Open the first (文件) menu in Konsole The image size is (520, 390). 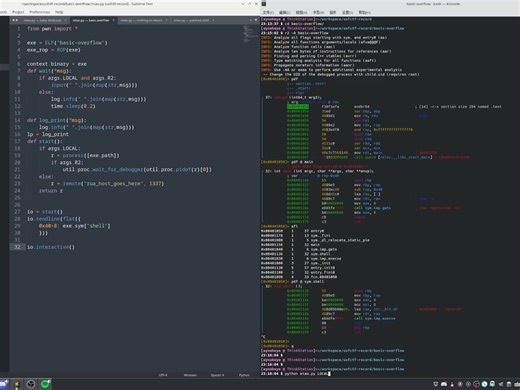(268, 12)
